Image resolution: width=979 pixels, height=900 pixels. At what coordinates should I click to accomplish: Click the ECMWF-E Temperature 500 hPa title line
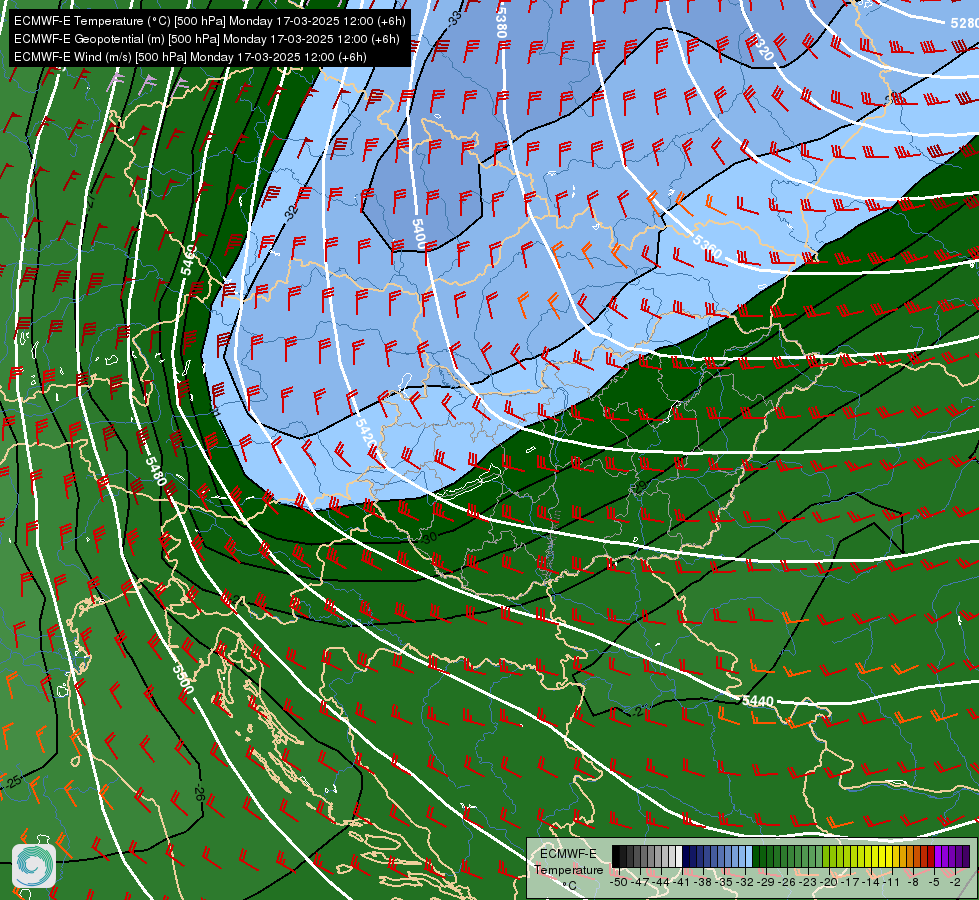pyautogui.click(x=210, y=21)
